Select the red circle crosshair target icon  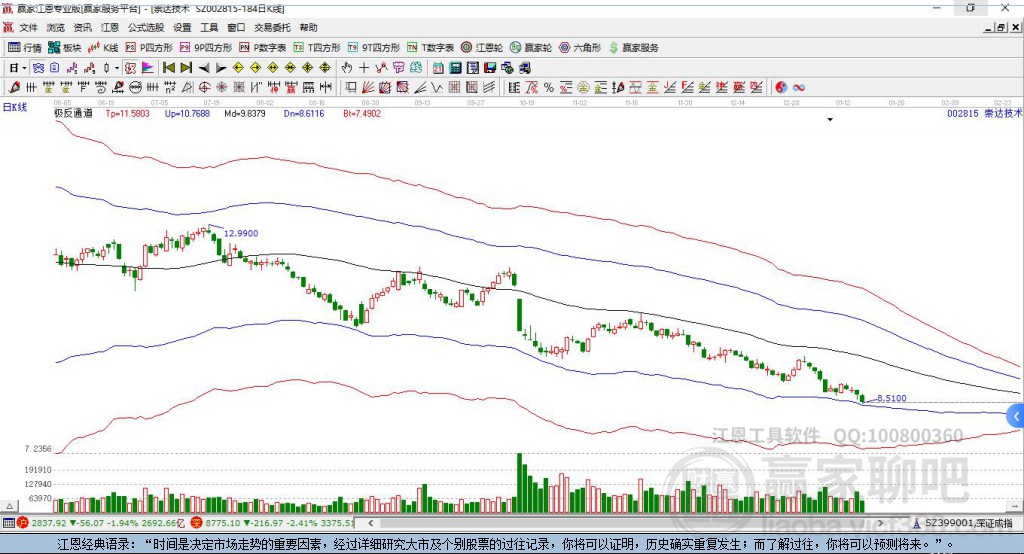tap(204, 88)
